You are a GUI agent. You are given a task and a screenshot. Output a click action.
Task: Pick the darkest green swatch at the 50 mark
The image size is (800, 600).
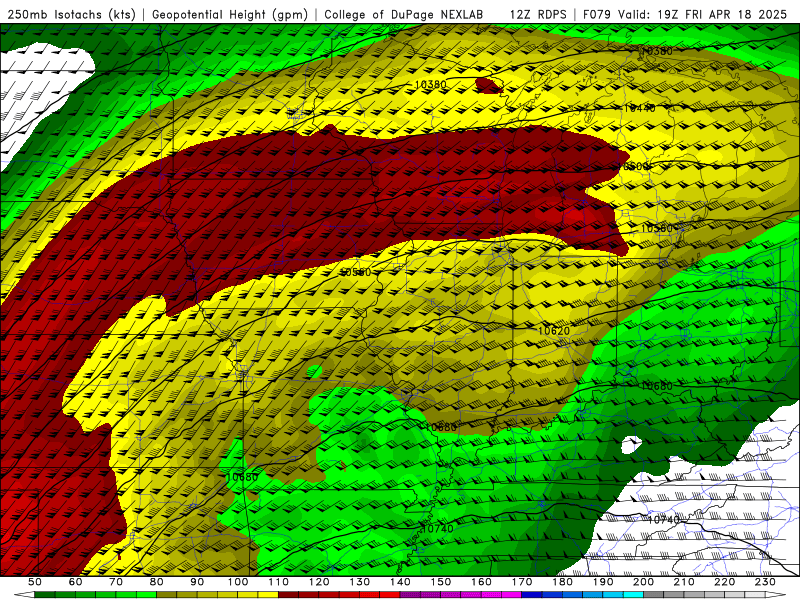point(45,595)
